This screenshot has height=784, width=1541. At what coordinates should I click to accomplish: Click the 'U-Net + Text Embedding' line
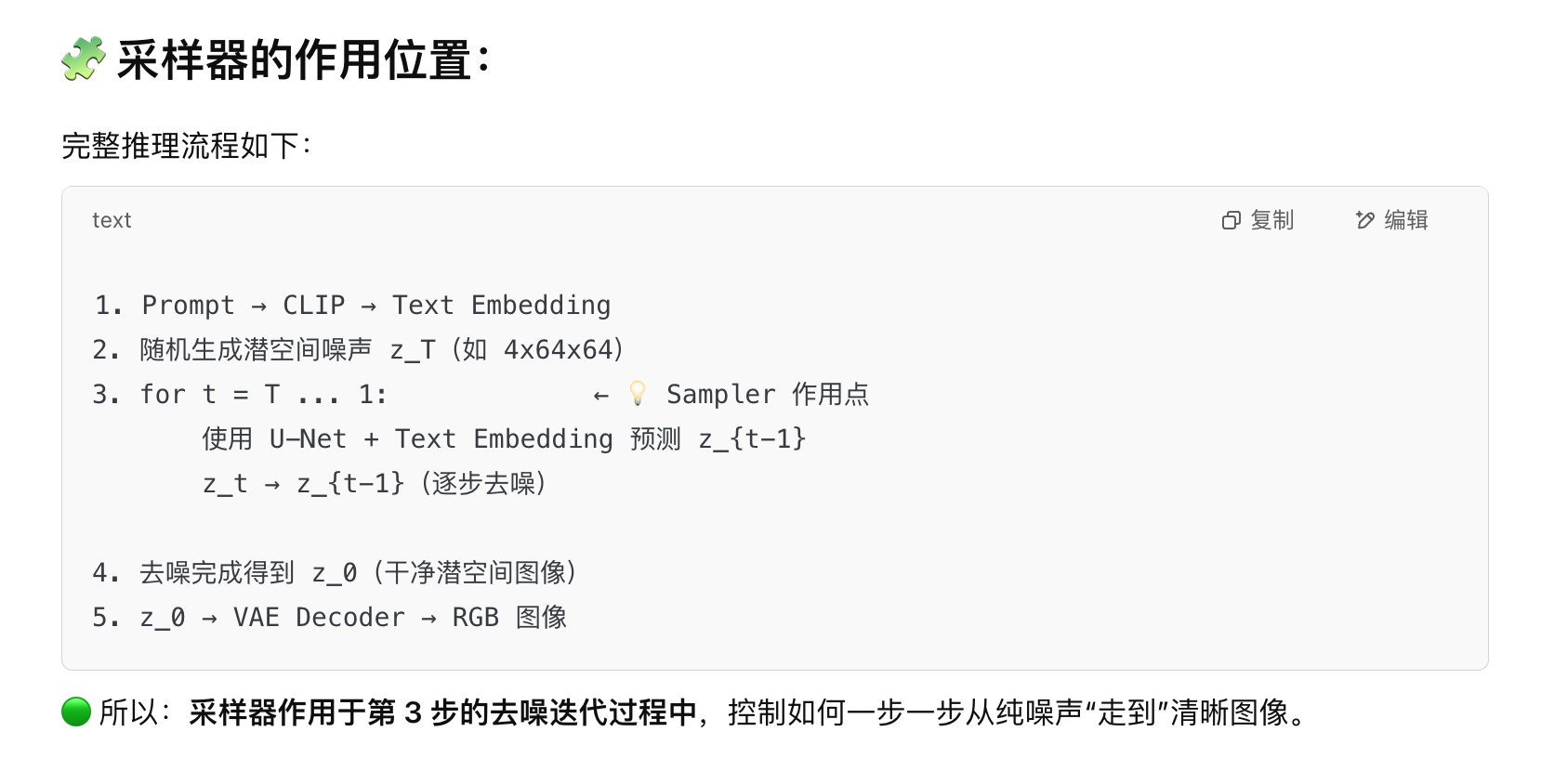click(x=505, y=438)
